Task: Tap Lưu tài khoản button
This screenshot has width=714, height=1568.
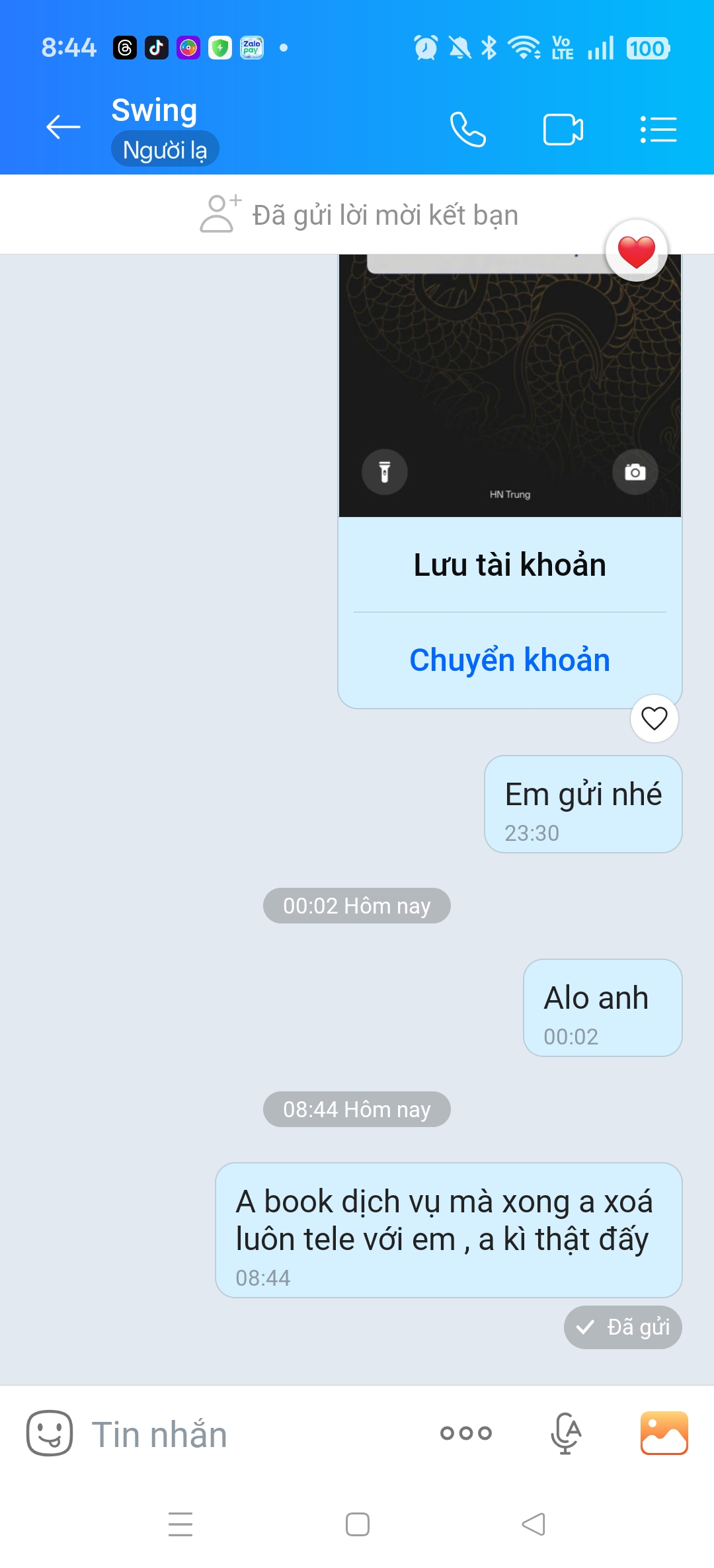Action: (510, 565)
